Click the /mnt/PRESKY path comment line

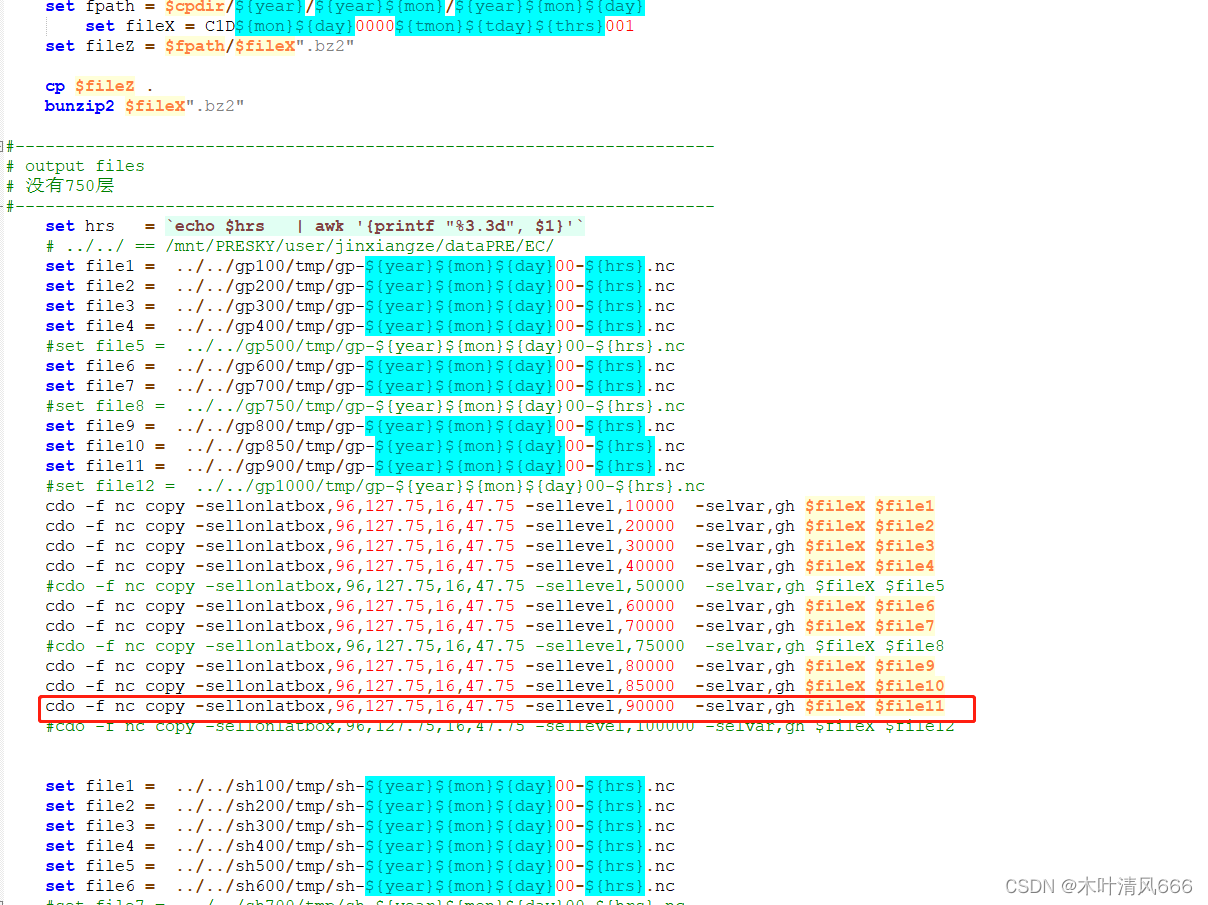(300, 246)
